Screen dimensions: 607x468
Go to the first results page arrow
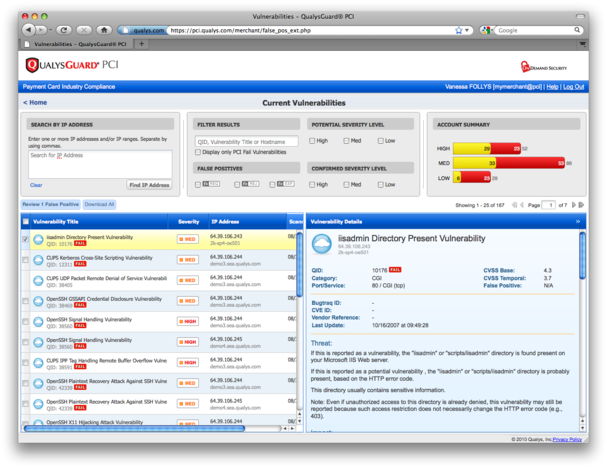pyautogui.click(x=514, y=205)
